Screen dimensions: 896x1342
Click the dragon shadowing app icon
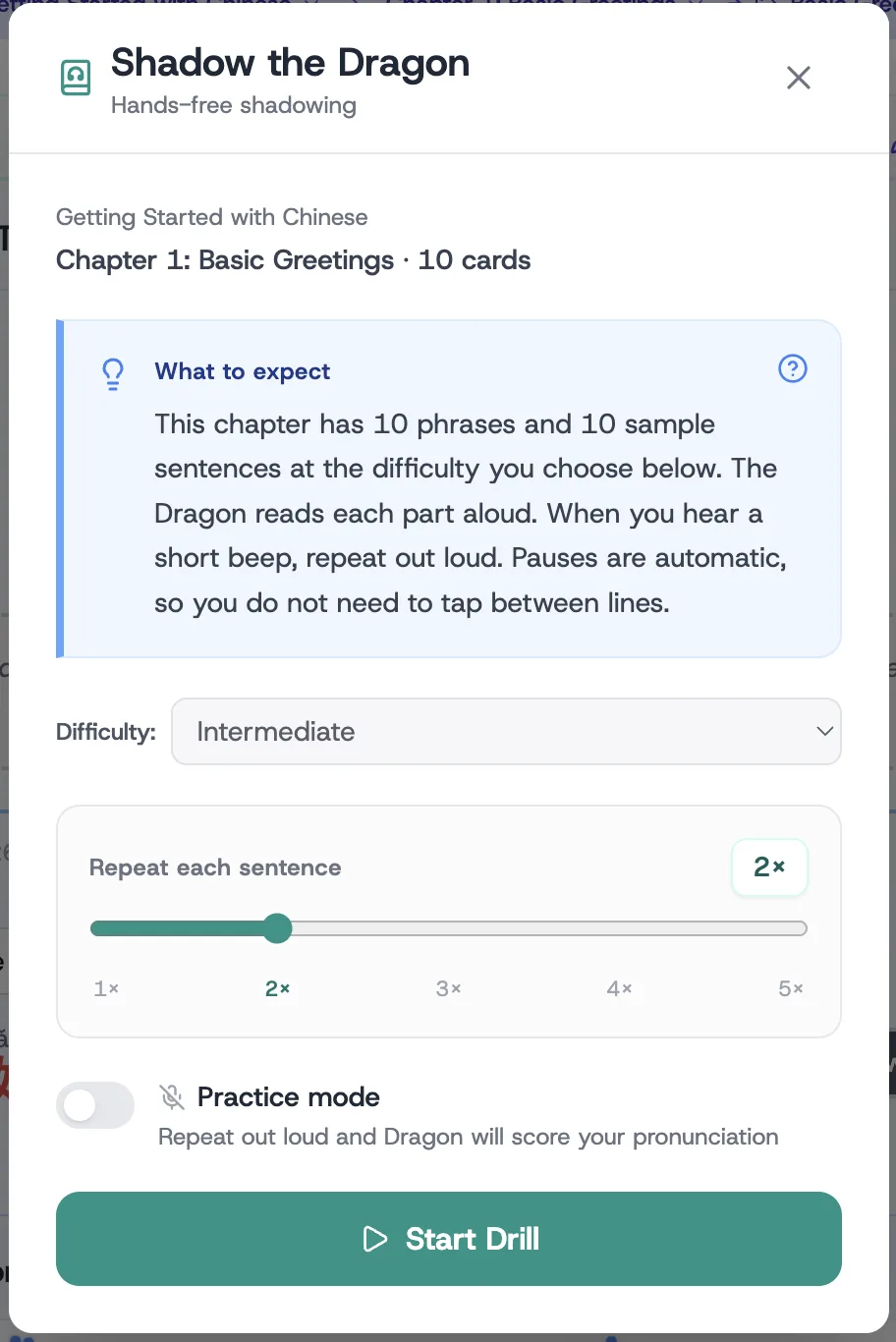coord(76,77)
